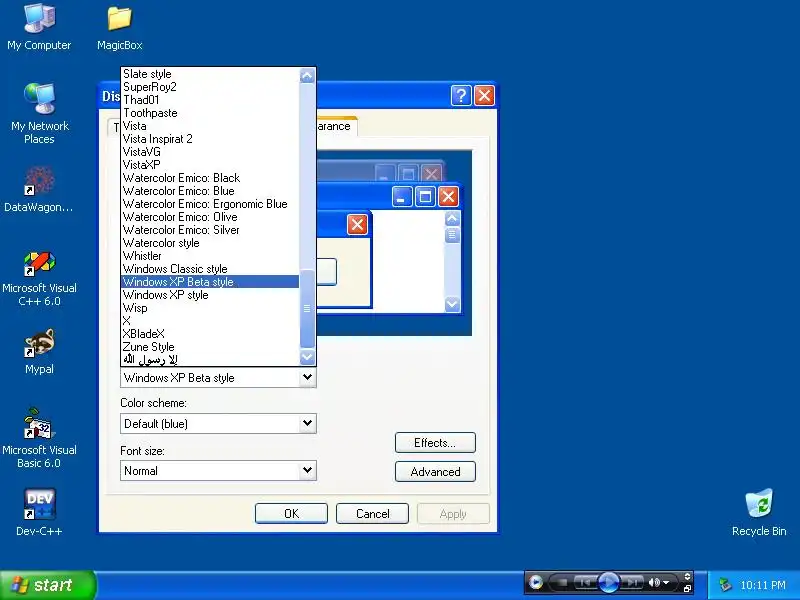This screenshot has width=800, height=600.
Task: Collapse the Windows XP Beta style combo box
Action: point(307,378)
